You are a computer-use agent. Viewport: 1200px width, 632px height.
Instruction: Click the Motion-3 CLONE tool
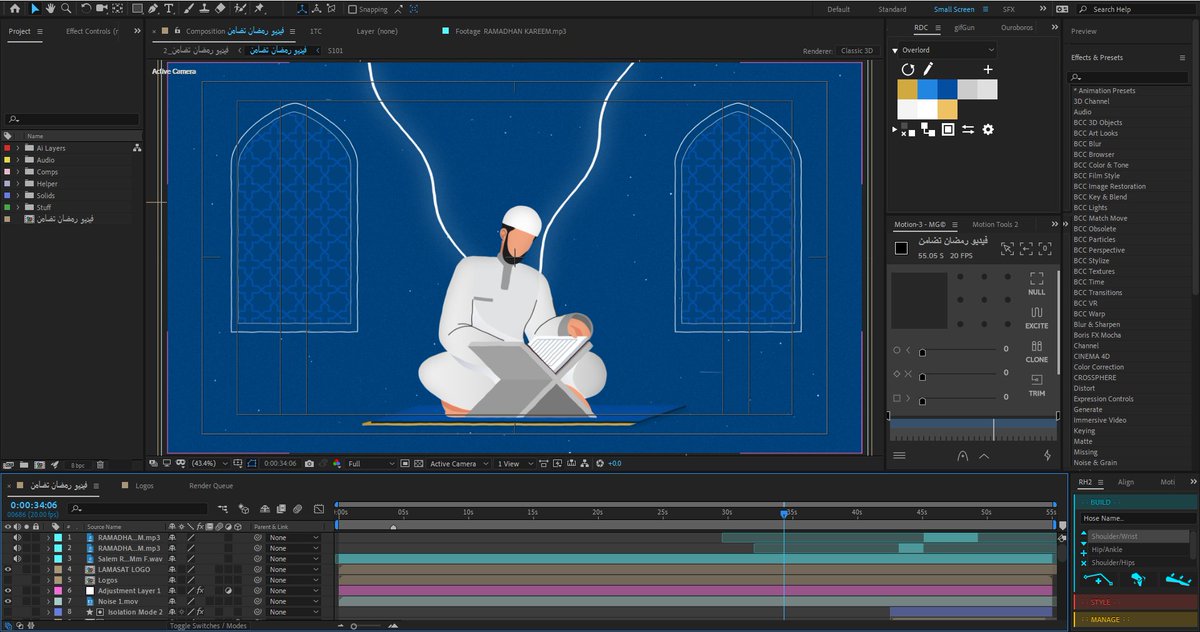click(1036, 352)
